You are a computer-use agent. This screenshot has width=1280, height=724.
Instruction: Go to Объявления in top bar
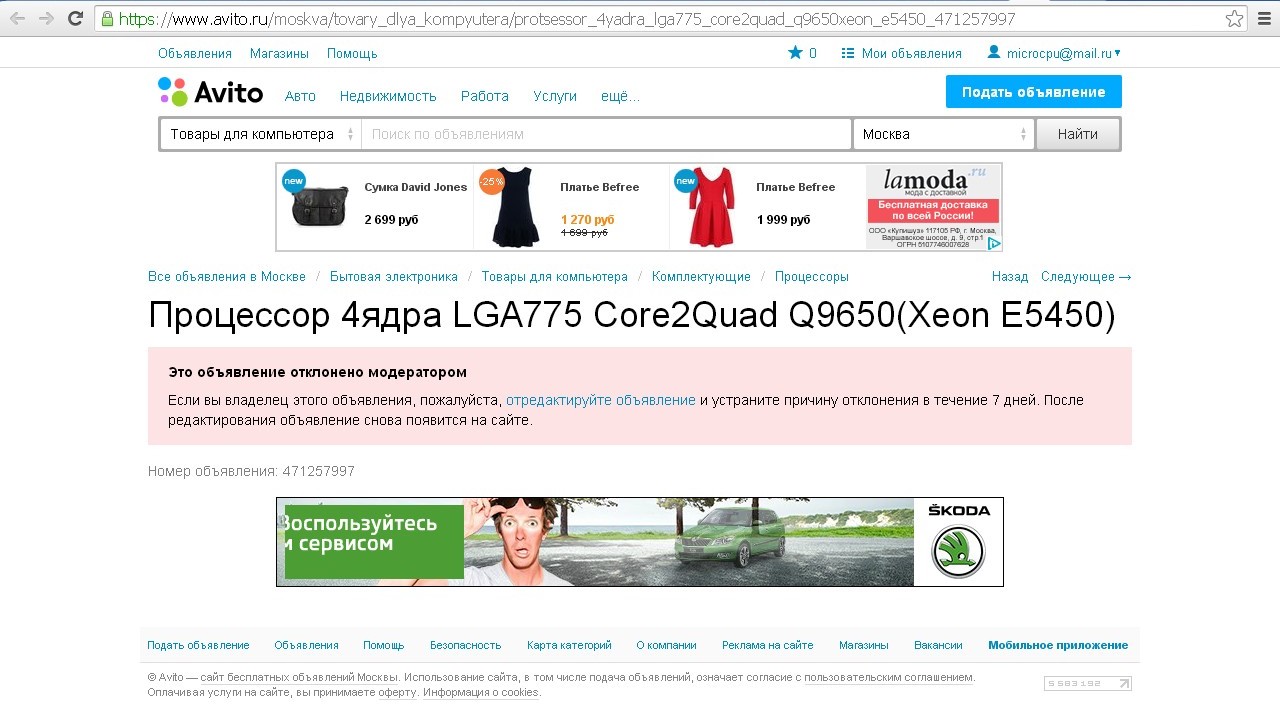coord(195,53)
